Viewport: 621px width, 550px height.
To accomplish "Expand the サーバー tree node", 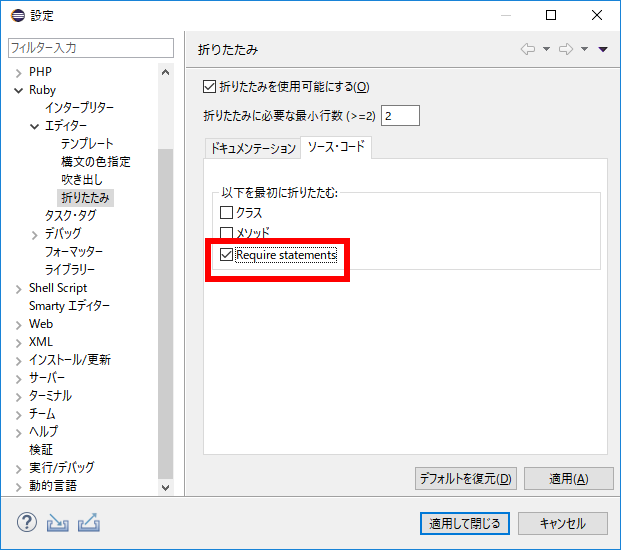I will point(18,379).
